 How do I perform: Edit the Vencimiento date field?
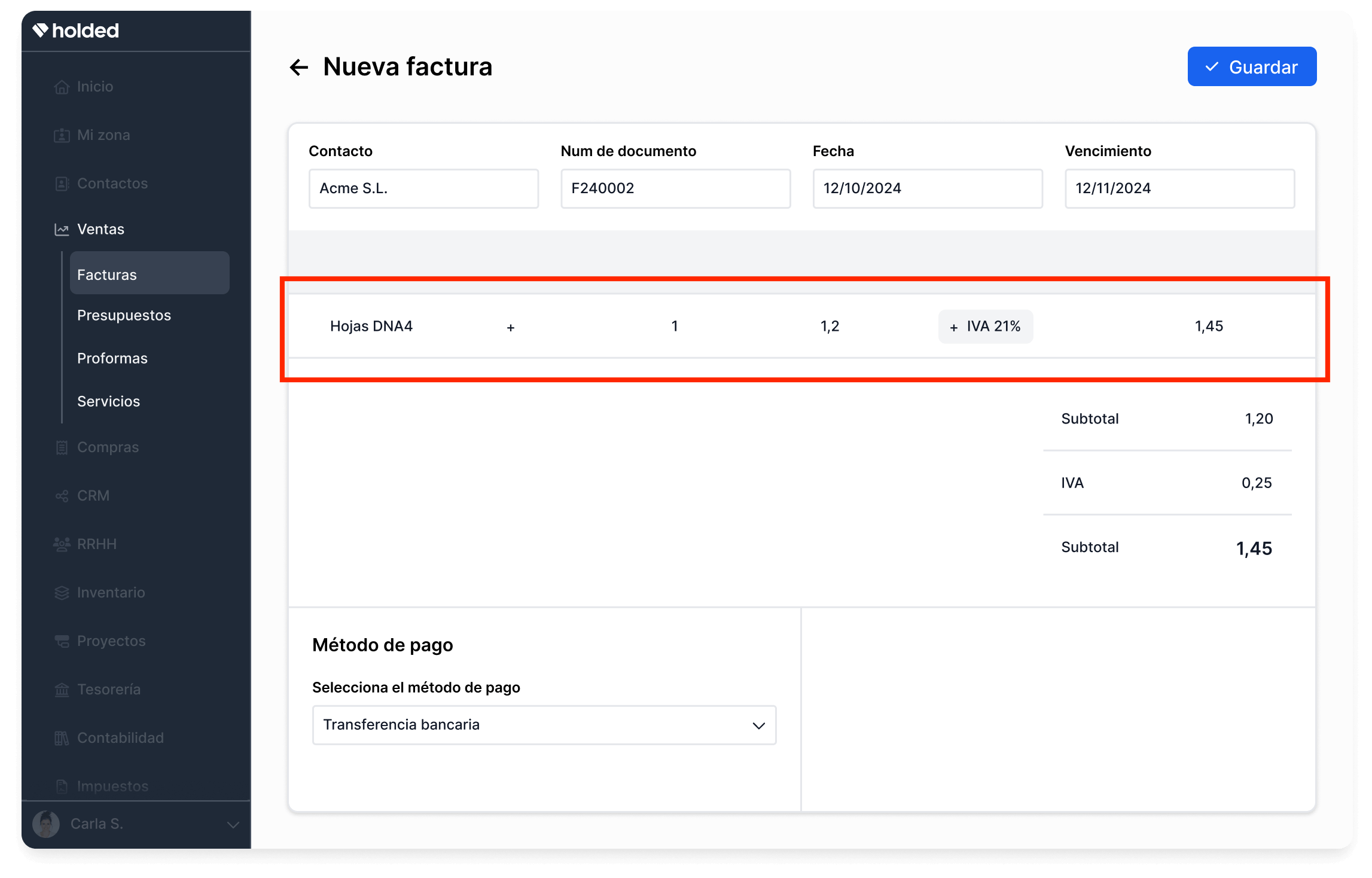coord(1179,189)
